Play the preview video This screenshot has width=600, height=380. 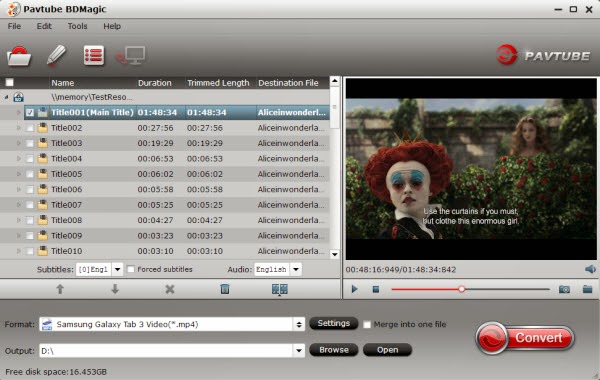coord(354,289)
